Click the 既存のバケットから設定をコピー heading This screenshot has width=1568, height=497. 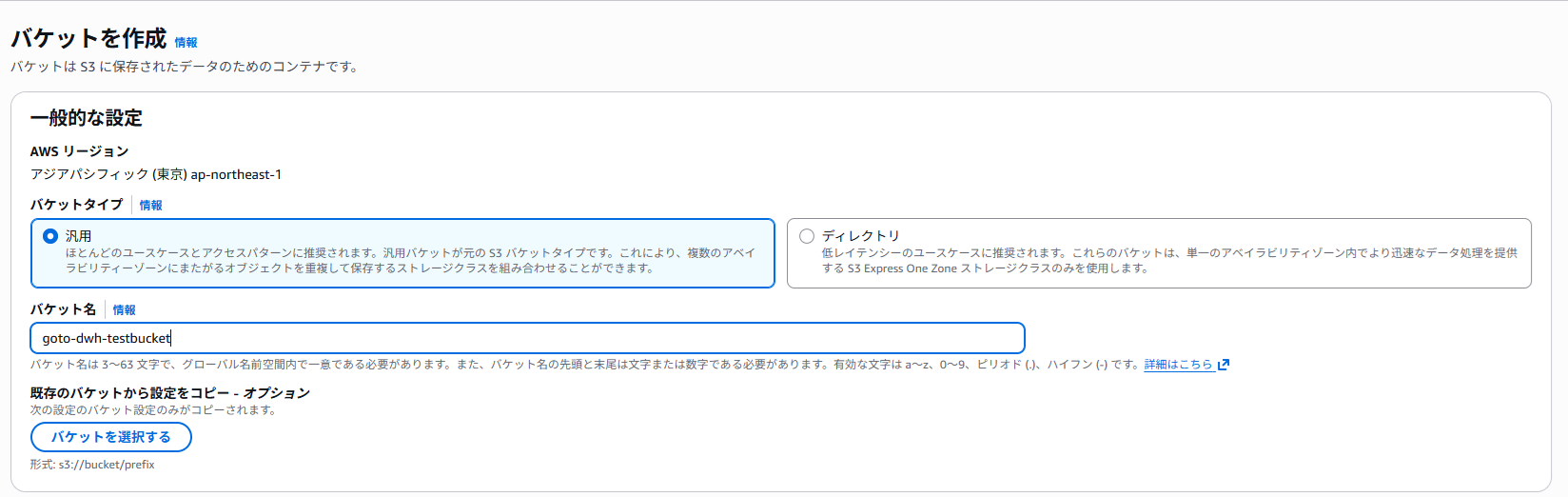169,393
